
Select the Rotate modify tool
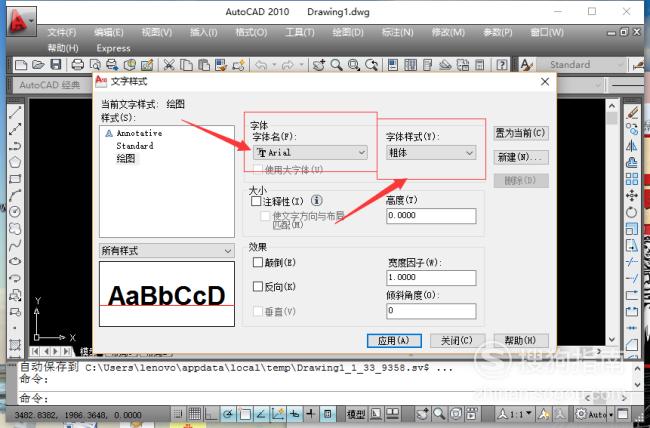[x=632, y=212]
